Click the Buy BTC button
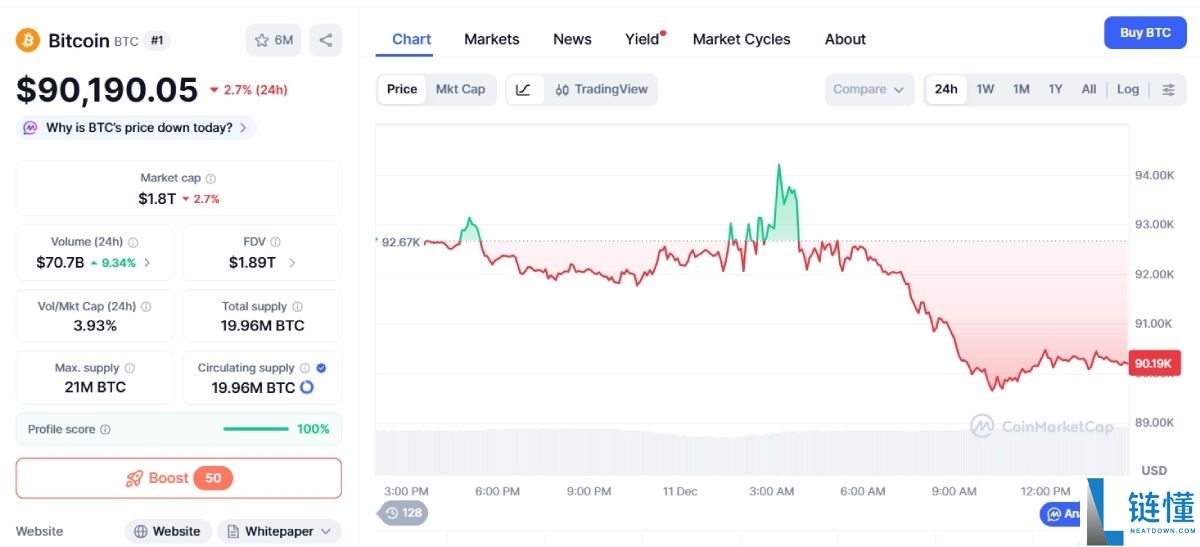 pos(1144,33)
